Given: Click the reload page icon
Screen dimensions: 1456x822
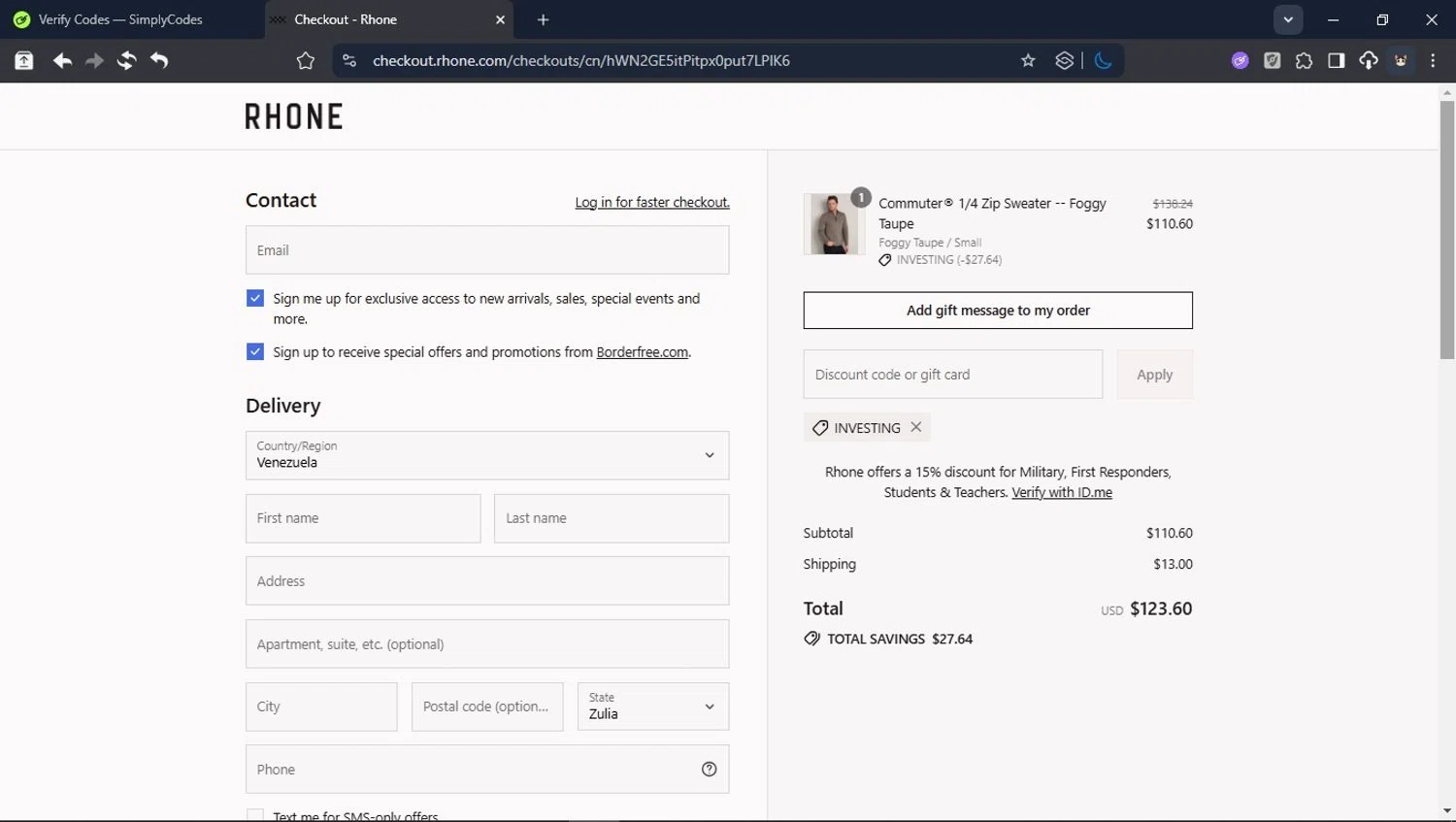Looking at the screenshot, I should pyautogui.click(x=126, y=61).
